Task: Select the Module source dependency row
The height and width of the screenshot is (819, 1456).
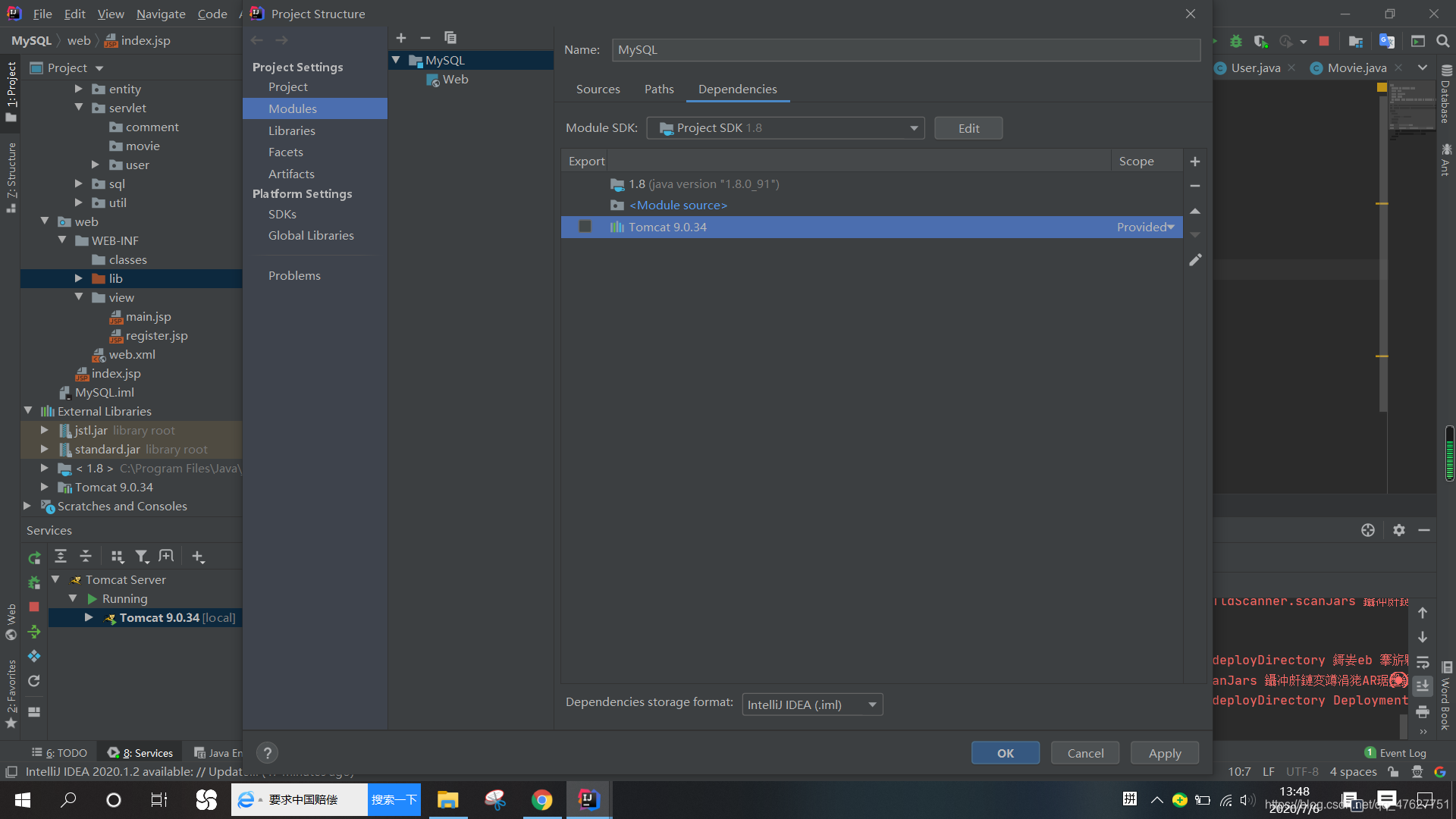Action: pos(872,206)
